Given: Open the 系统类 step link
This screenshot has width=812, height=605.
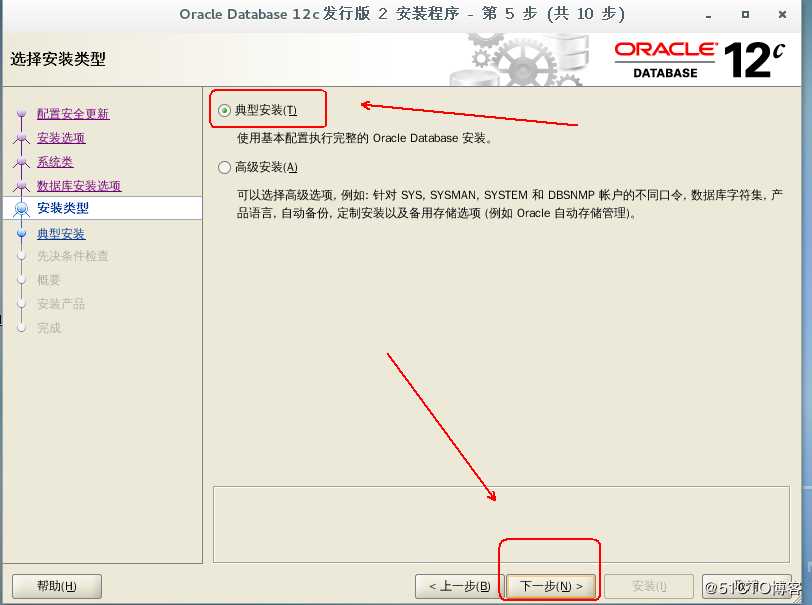Looking at the screenshot, I should click(x=55, y=162).
